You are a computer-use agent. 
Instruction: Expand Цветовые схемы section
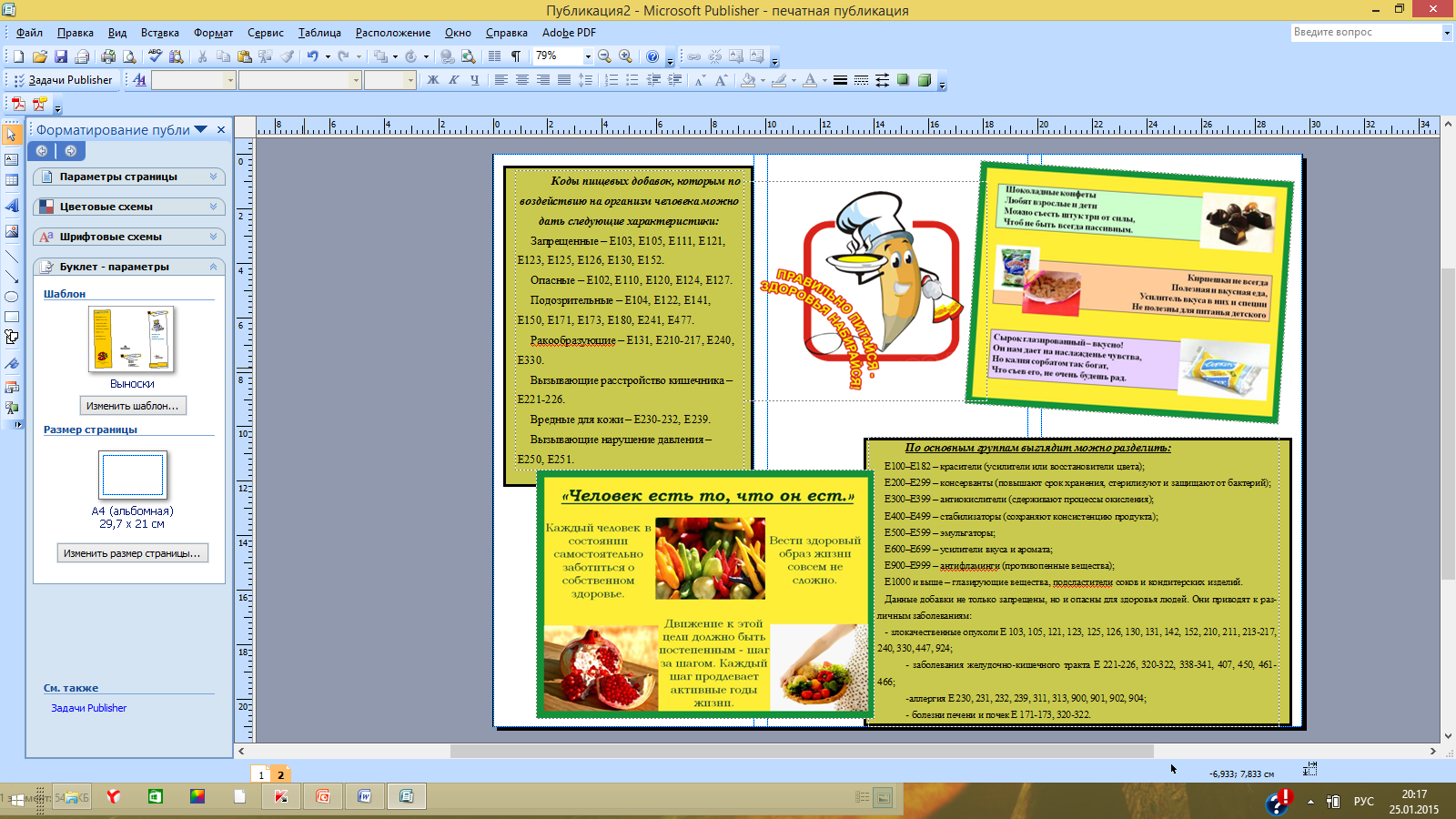(x=128, y=207)
